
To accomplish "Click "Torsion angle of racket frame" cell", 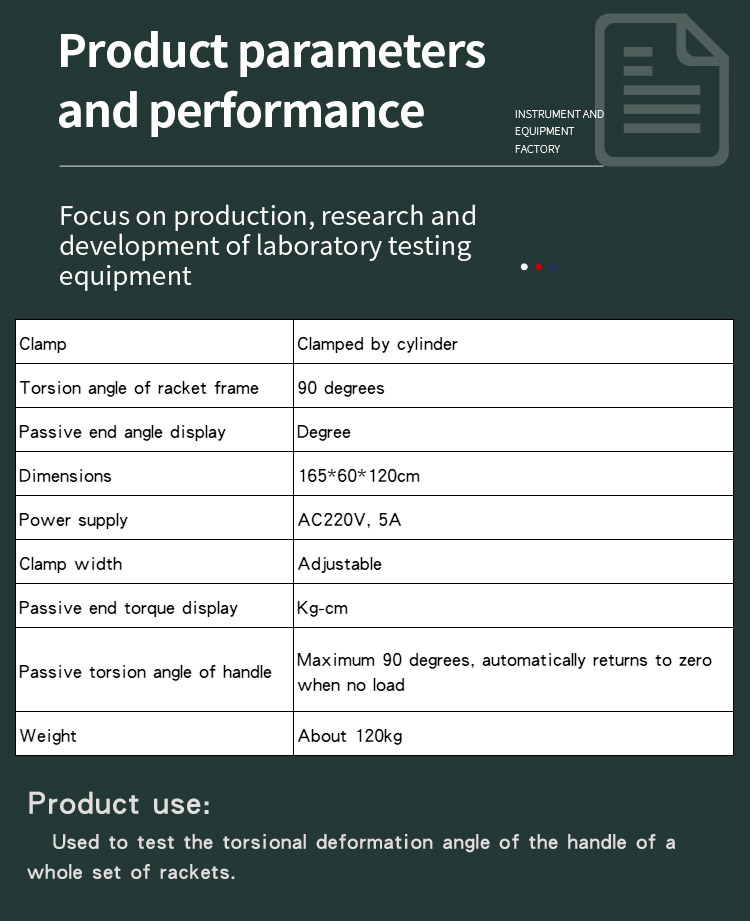I will (x=139, y=388).
